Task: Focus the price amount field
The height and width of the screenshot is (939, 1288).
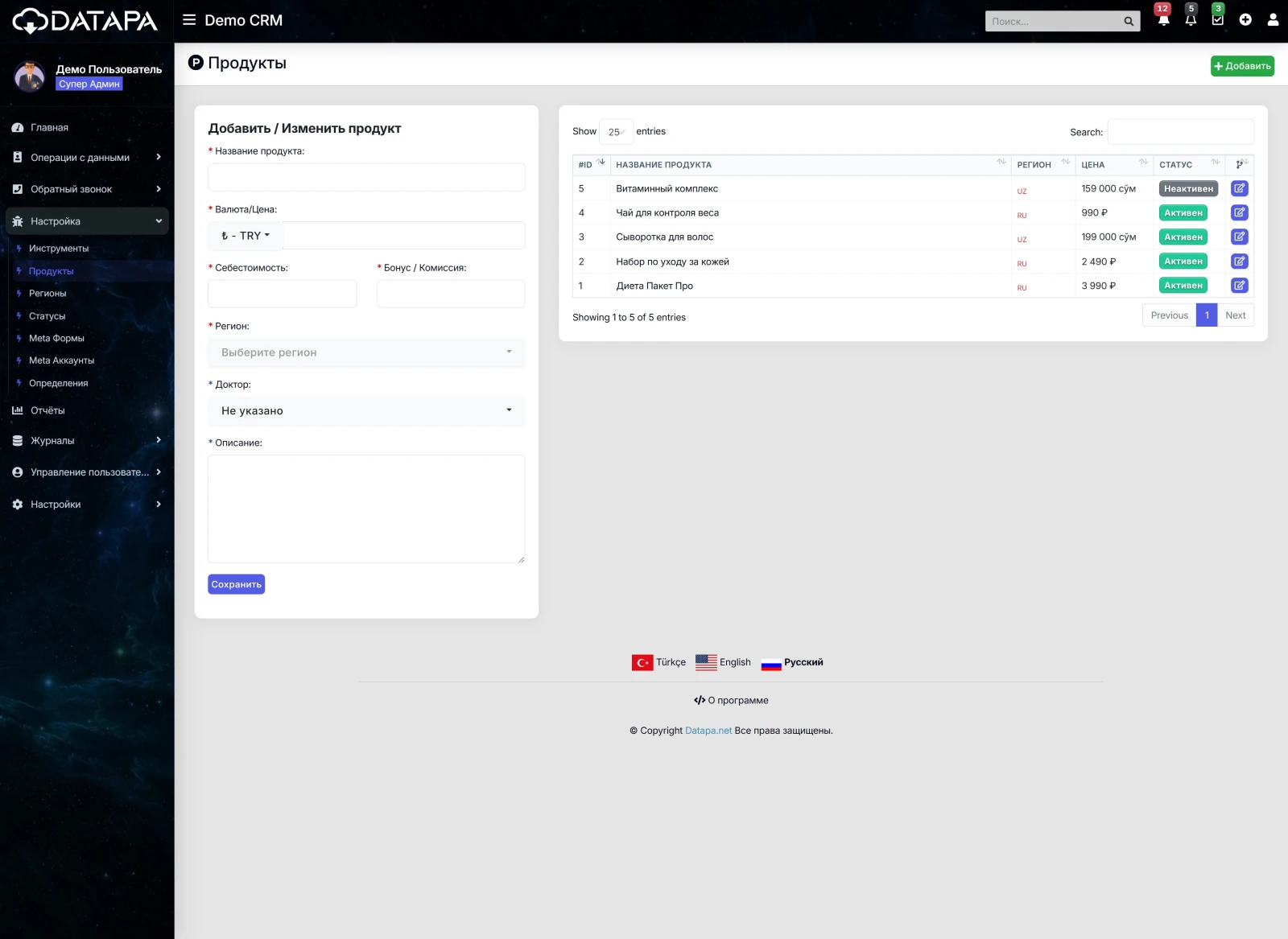Action: pyautogui.click(x=404, y=236)
